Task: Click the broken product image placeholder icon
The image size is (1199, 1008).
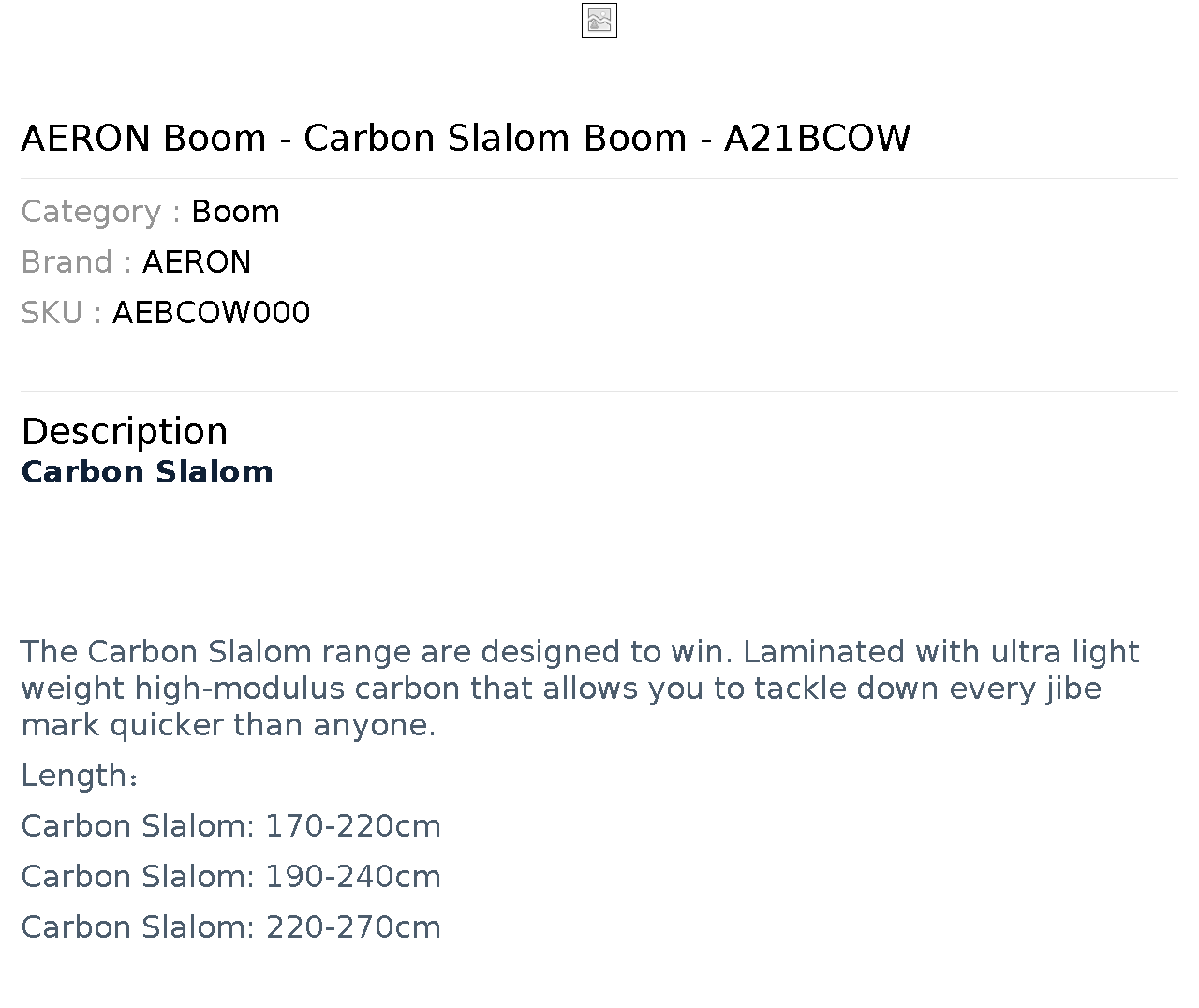Action: 599,21
